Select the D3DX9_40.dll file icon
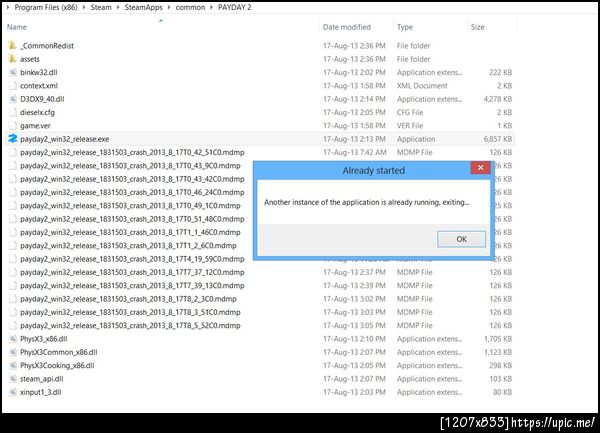Viewport: 600px width, 433px height. (13, 99)
